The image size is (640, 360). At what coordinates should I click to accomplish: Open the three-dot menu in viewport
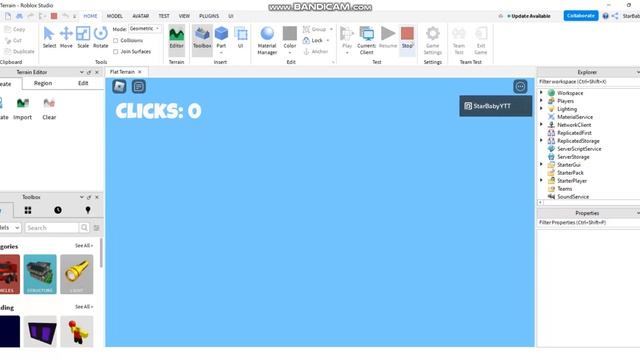click(520, 87)
